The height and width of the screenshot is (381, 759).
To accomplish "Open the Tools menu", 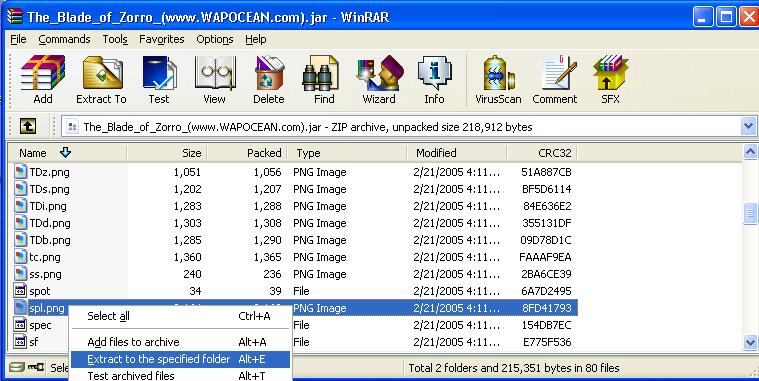I will point(115,39).
